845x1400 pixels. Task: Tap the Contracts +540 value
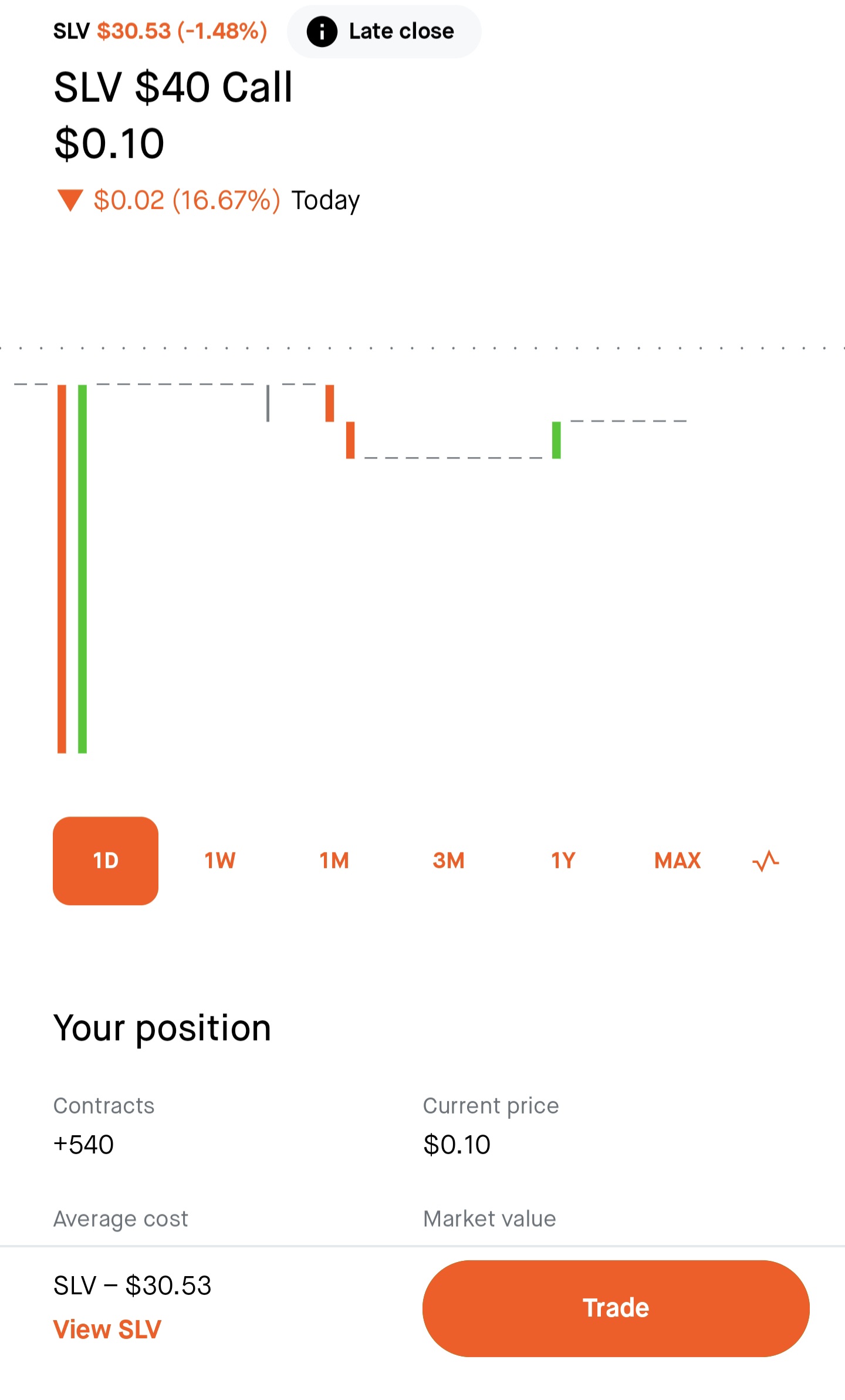click(84, 1145)
